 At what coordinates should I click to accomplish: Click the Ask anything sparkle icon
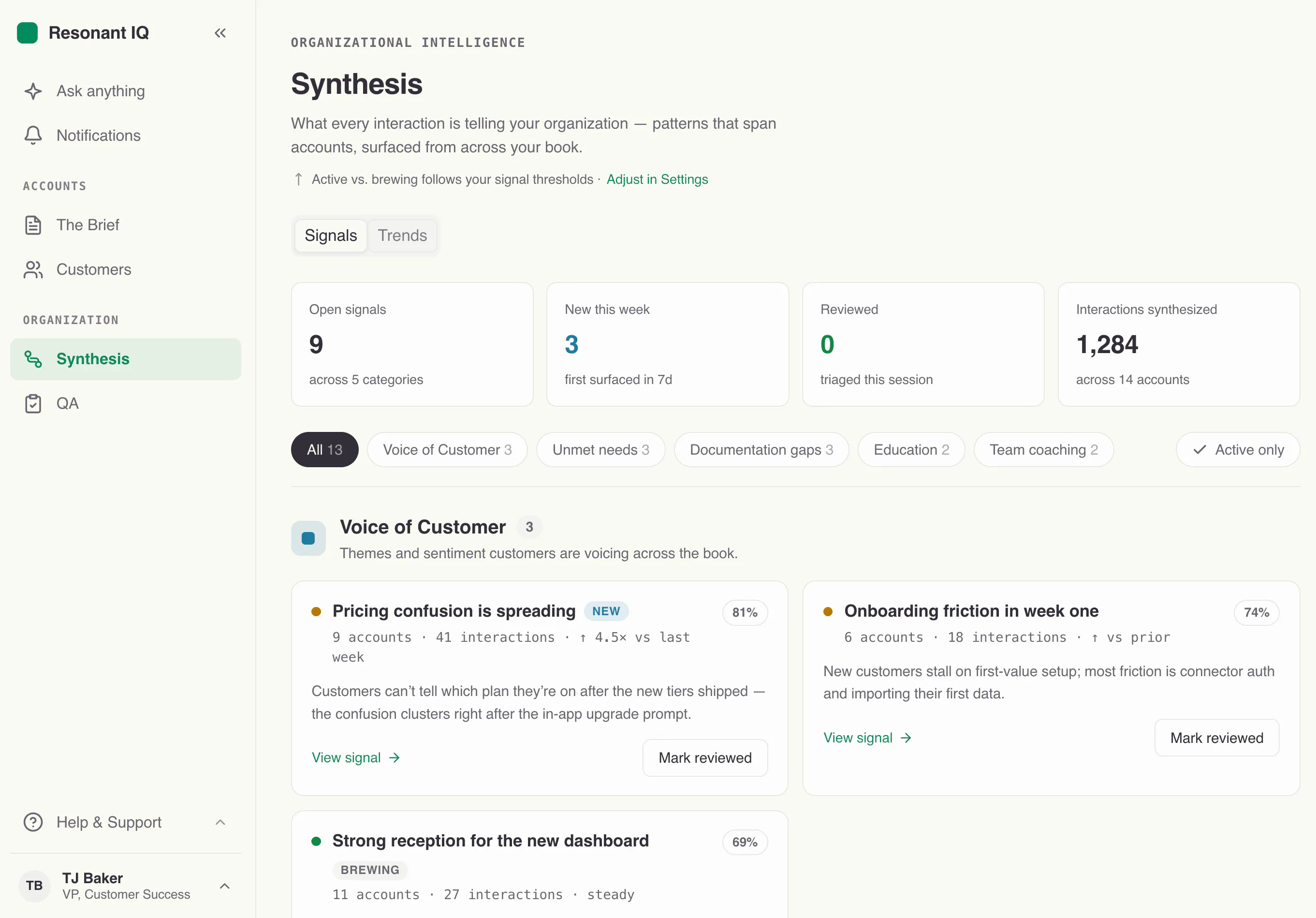[33, 91]
